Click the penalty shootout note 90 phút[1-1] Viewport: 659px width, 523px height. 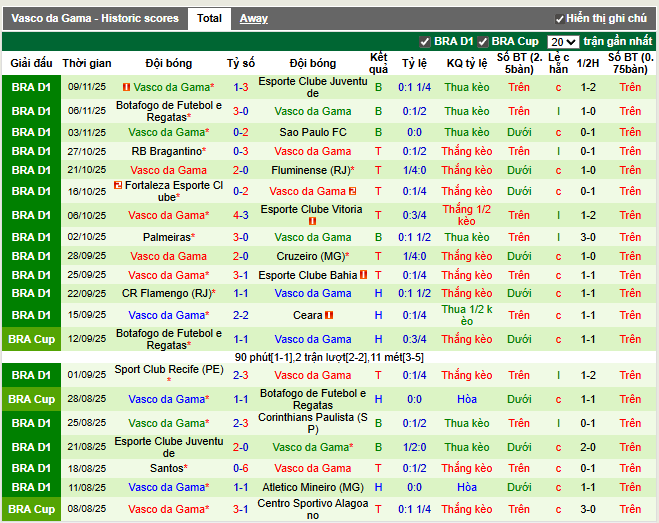[x=329, y=357]
